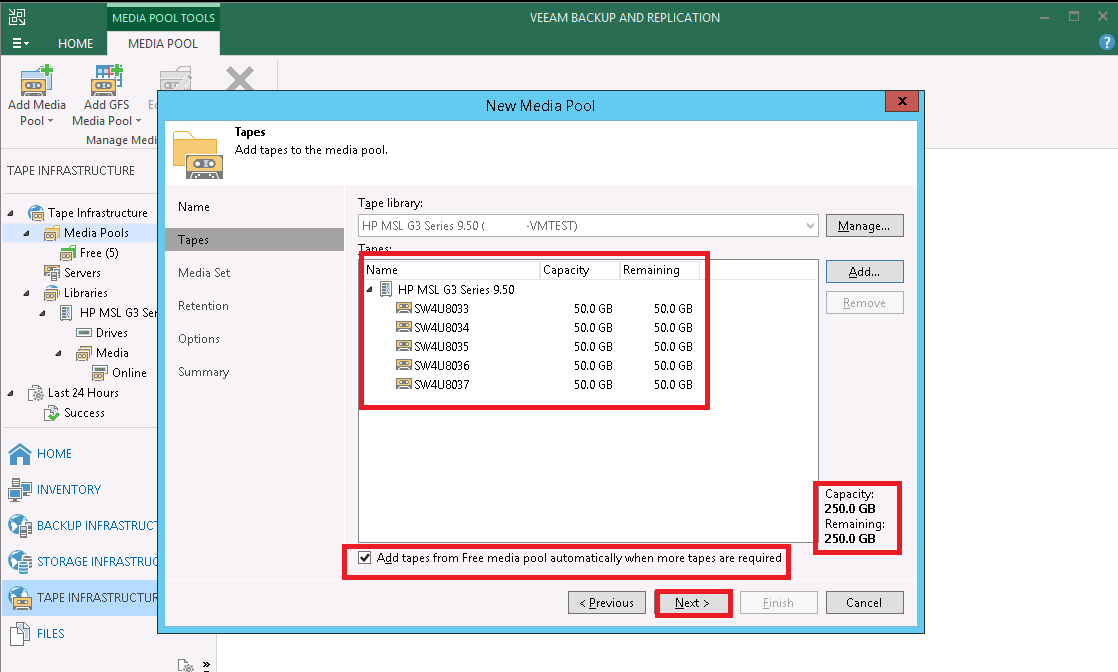Click the Manage button for tape libraries
Screen dimensions: 1118x672
(864, 225)
